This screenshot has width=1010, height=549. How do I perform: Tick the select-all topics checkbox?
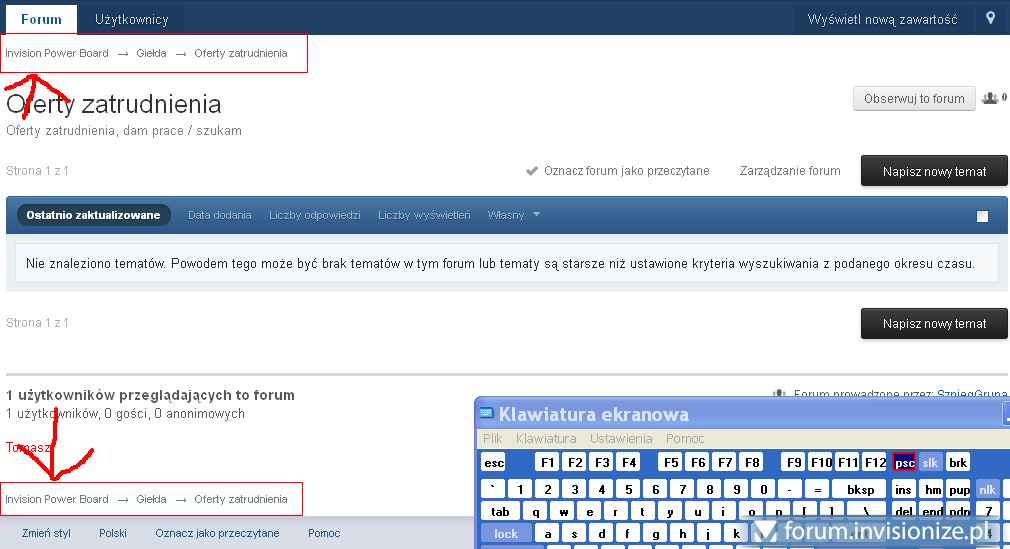[982, 217]
